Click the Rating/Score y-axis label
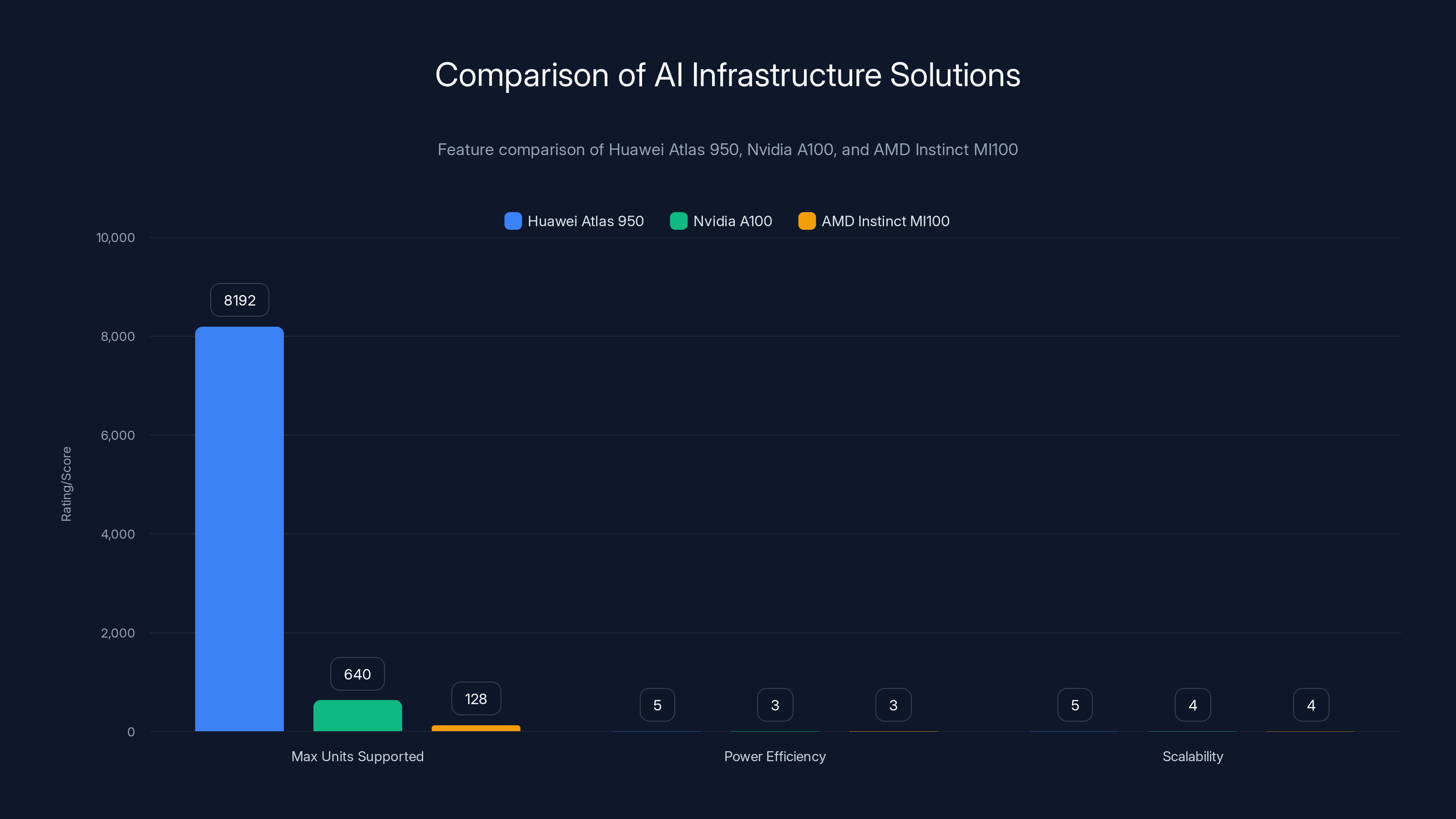This screenshot has height=819, width=1456. click(67, 485)
